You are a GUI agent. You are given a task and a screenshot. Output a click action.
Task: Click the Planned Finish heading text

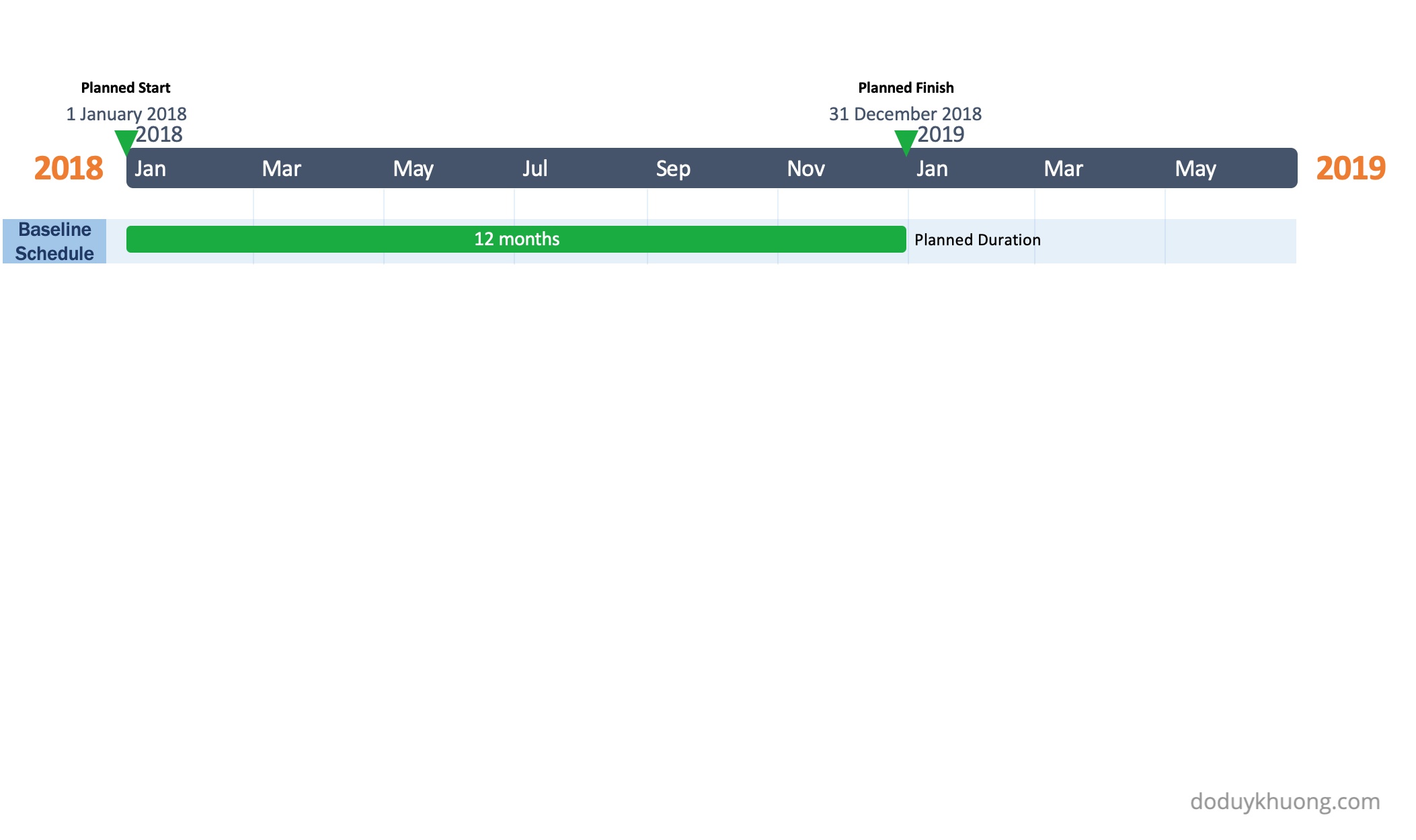(906, 88)
